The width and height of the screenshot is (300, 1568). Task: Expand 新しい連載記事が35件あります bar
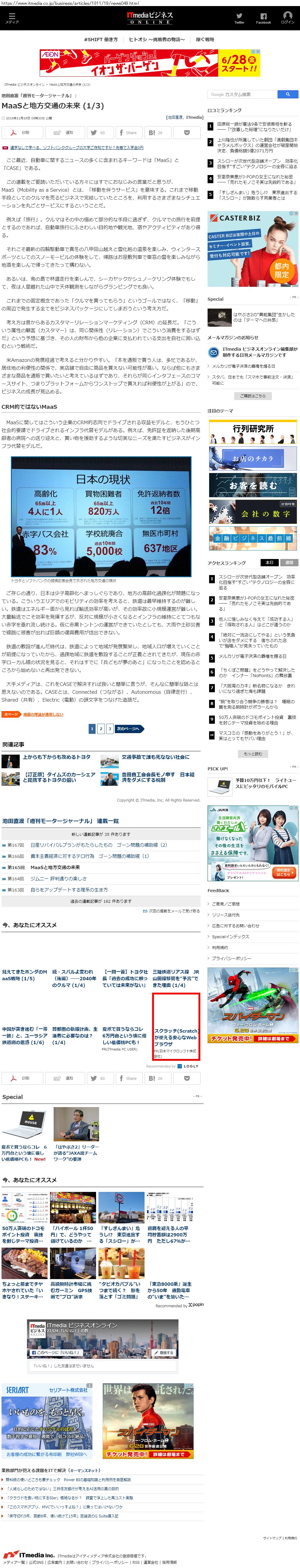pos(100,834)
